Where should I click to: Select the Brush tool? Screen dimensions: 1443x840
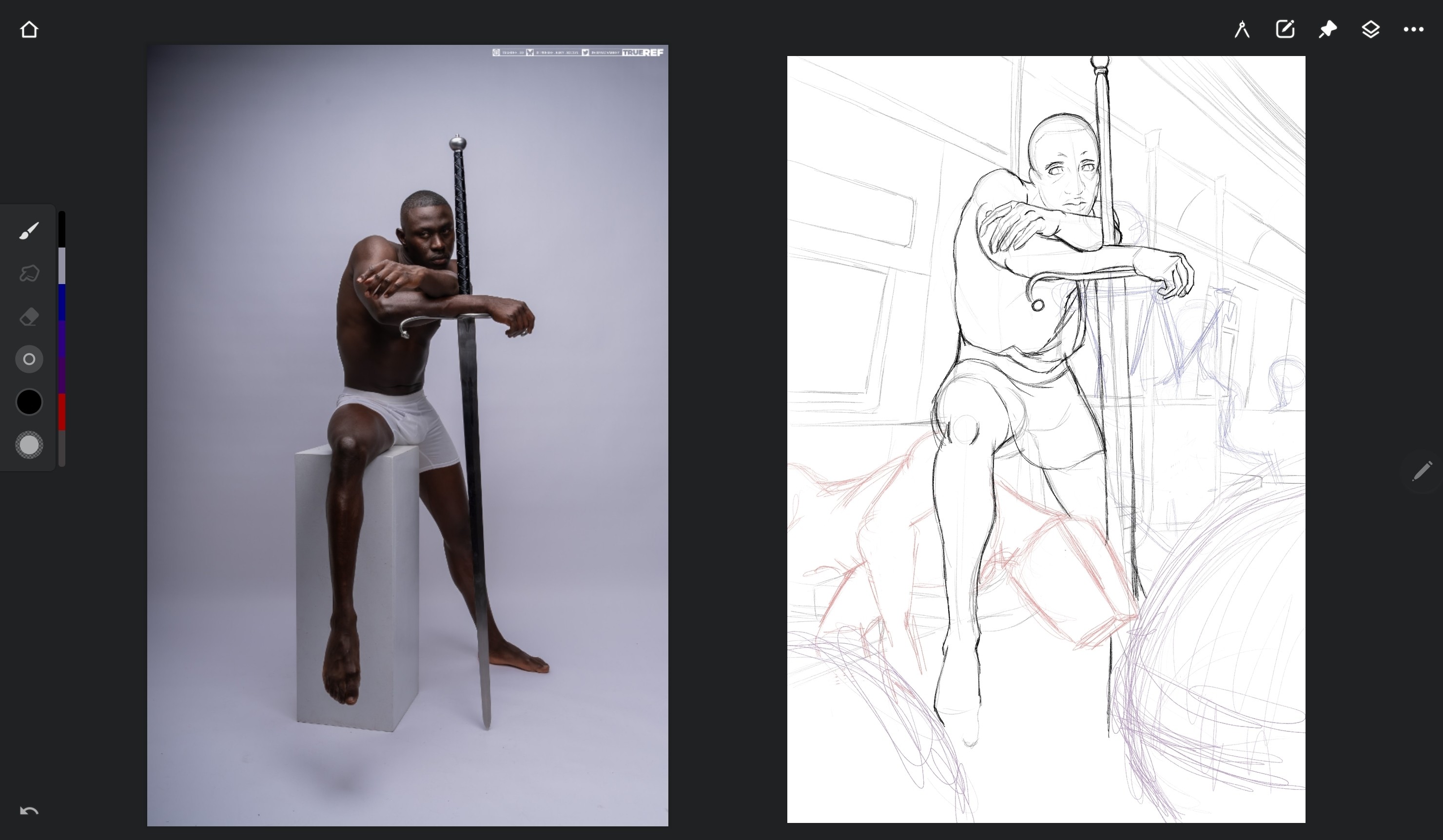click(29, 230)
